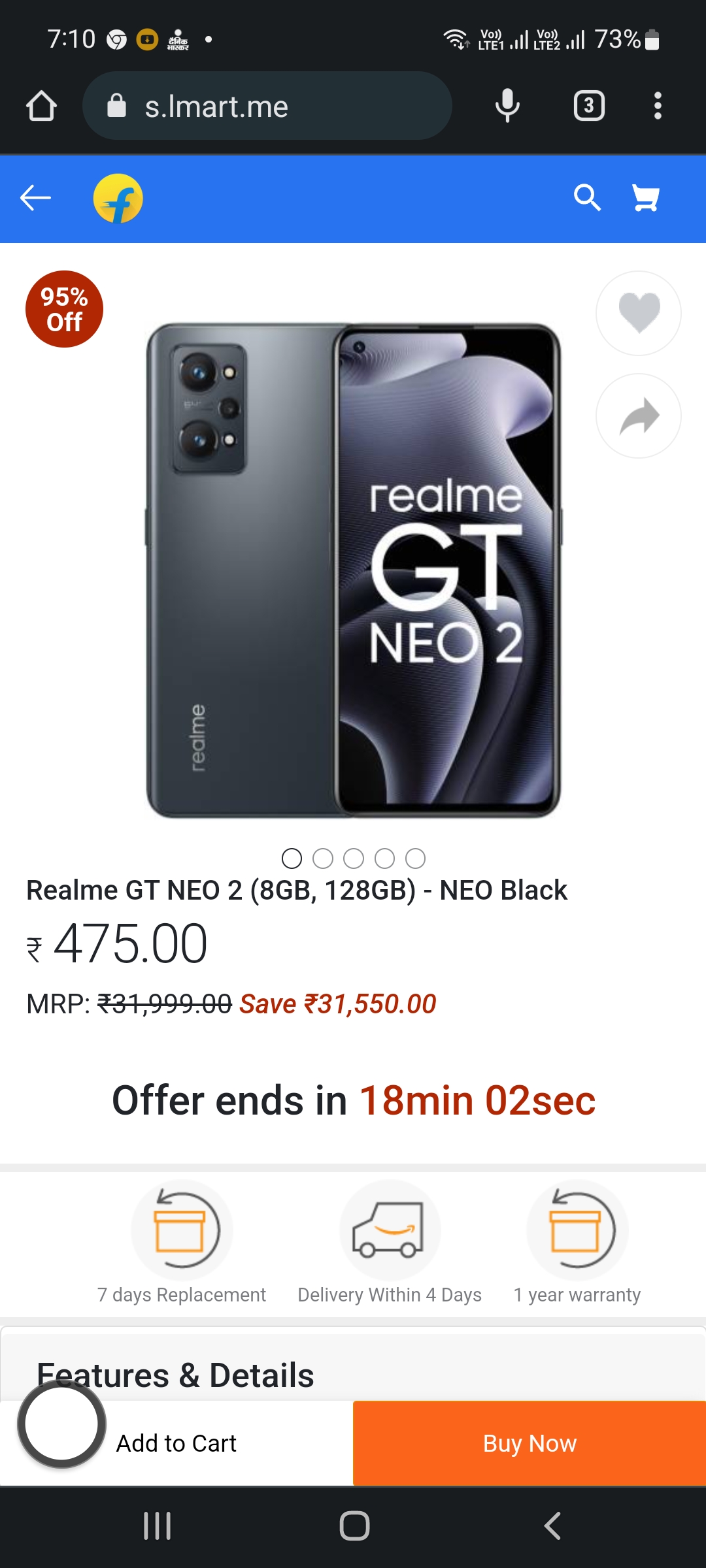The image size is (706, 1568).
Task: Tap the browser home icon
Action: (x=41, y=106)
